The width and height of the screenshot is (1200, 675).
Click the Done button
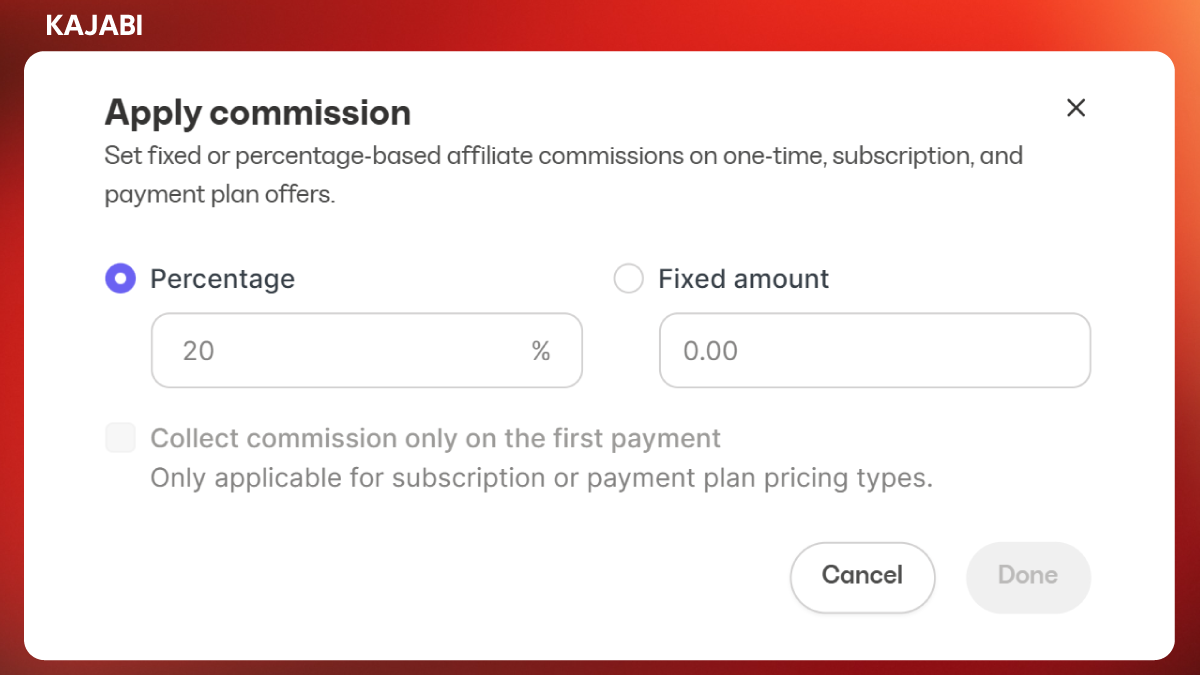1027,575
